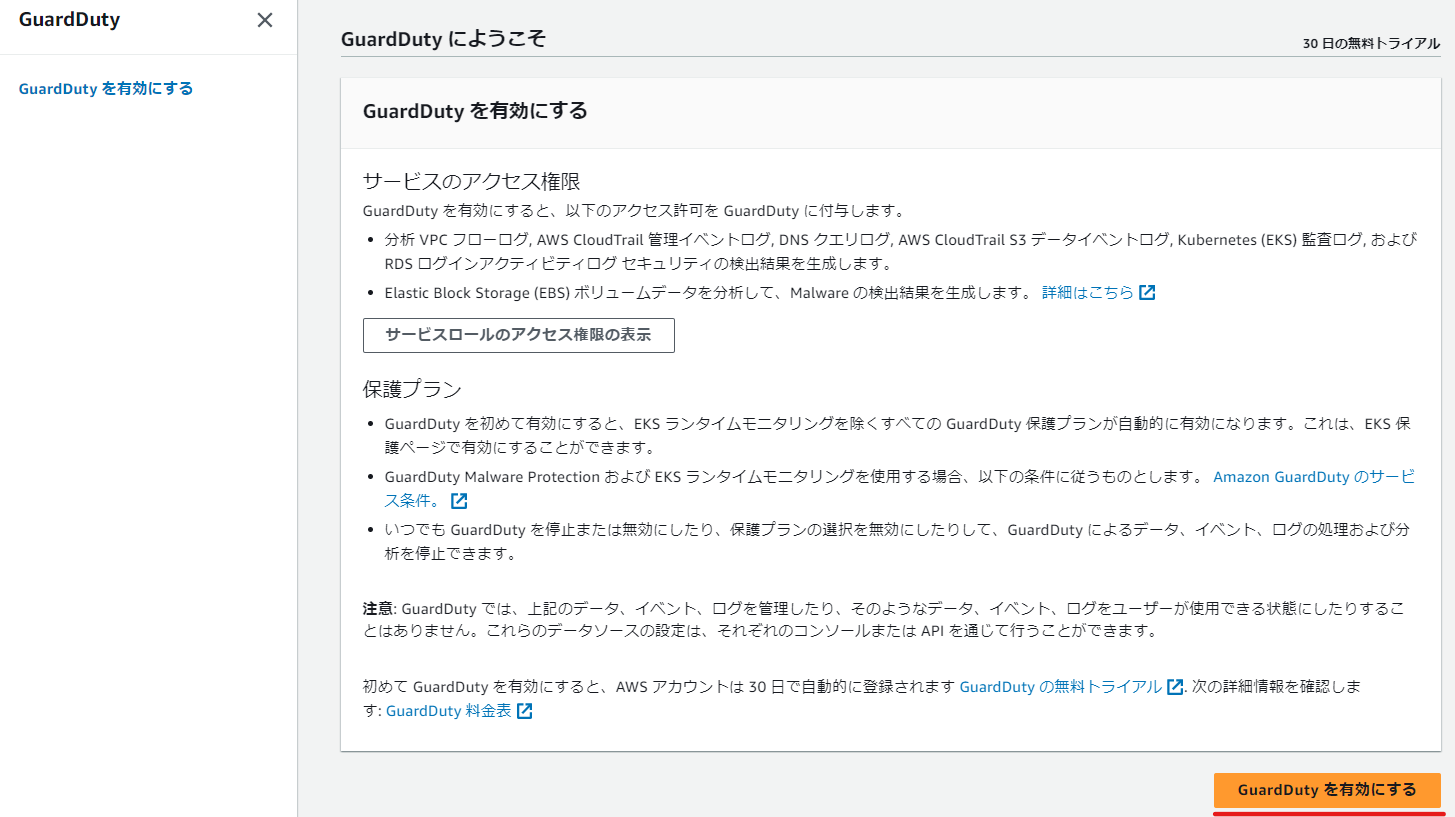Click external link icon beside GuardDuty 料金表
1455x817 pixels.
pos(527,711)
